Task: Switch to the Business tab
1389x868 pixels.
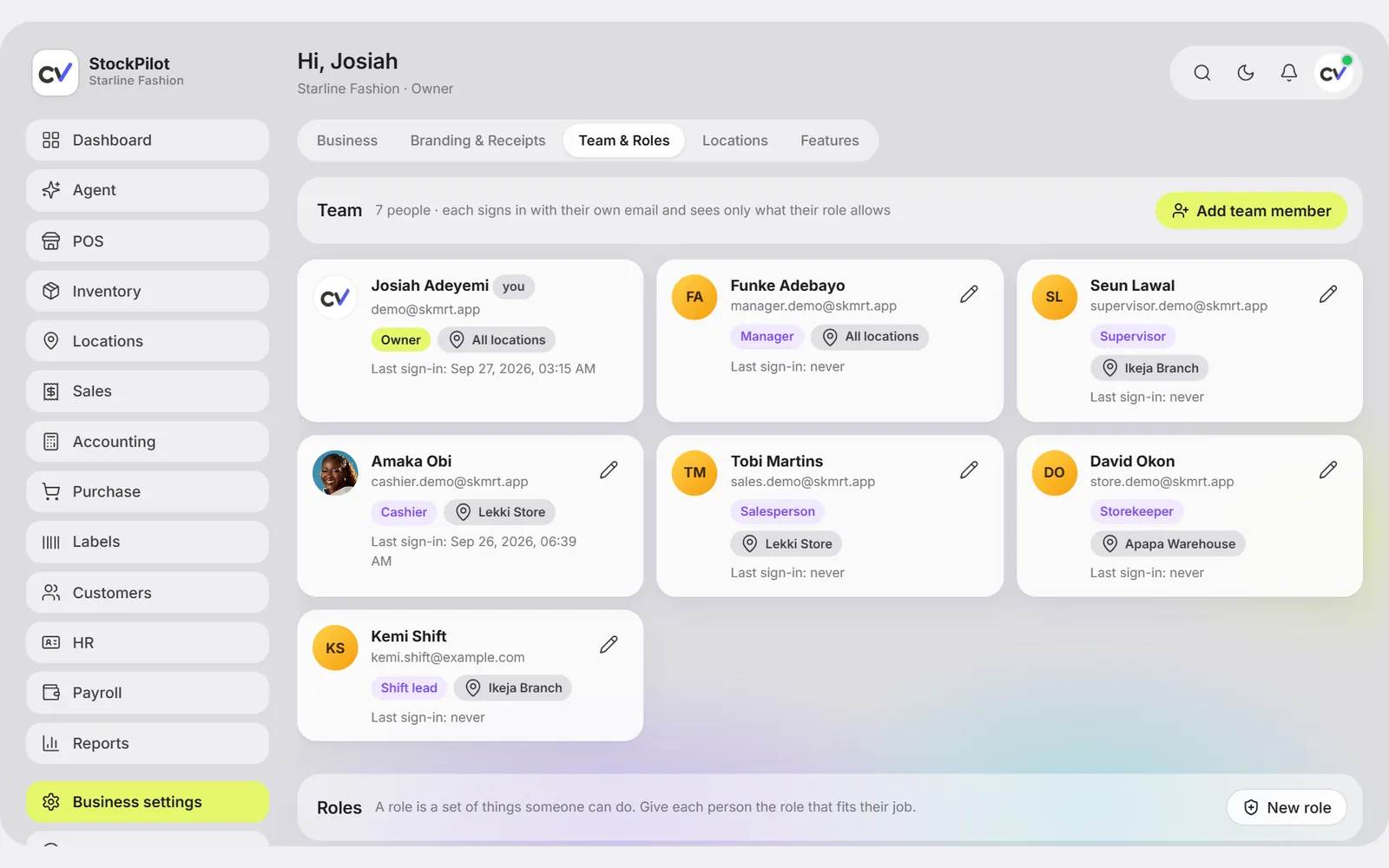Action: [347, 141]
